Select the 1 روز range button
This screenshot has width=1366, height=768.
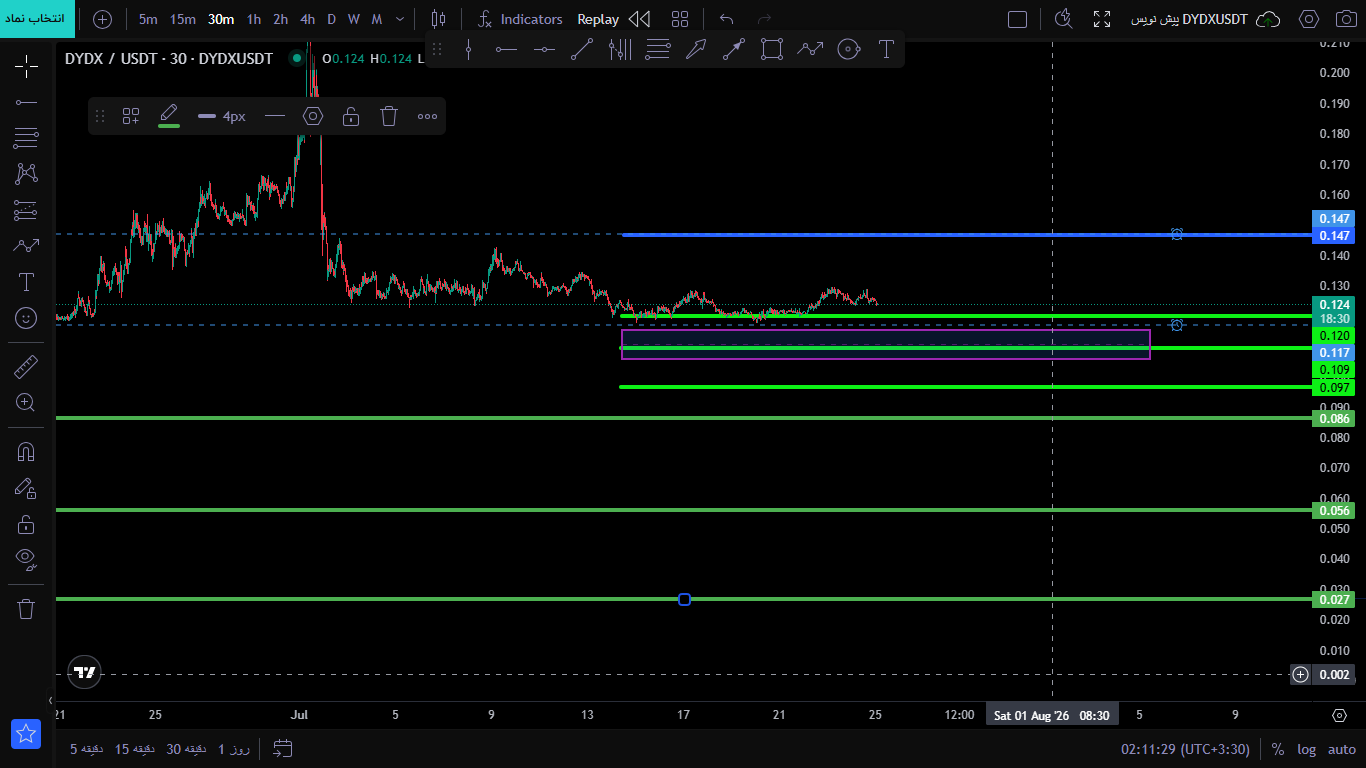(234, 749)
